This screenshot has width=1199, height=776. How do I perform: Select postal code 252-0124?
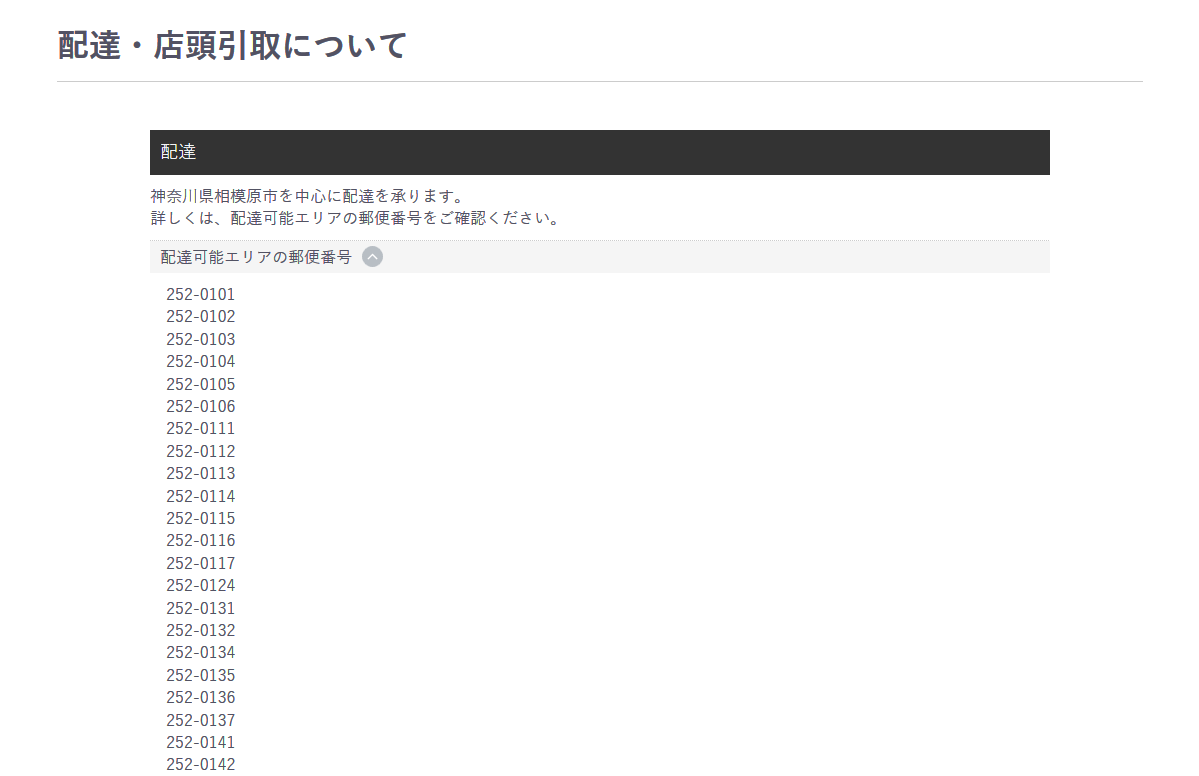tap(200, 586)
